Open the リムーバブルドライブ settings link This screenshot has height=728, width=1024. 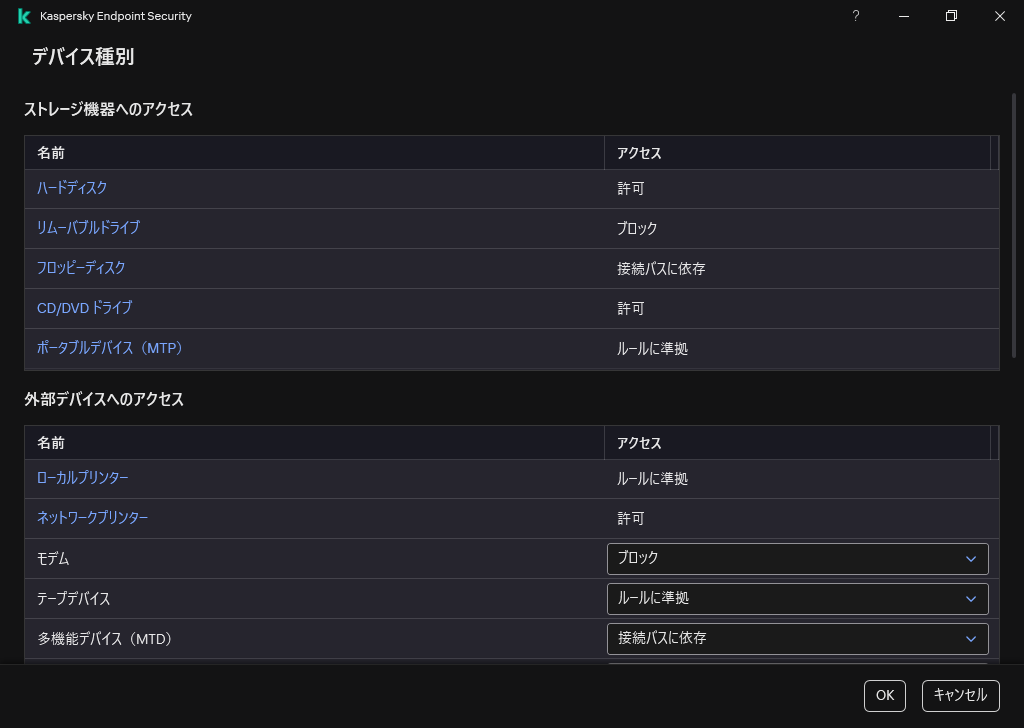pos(88,228)
